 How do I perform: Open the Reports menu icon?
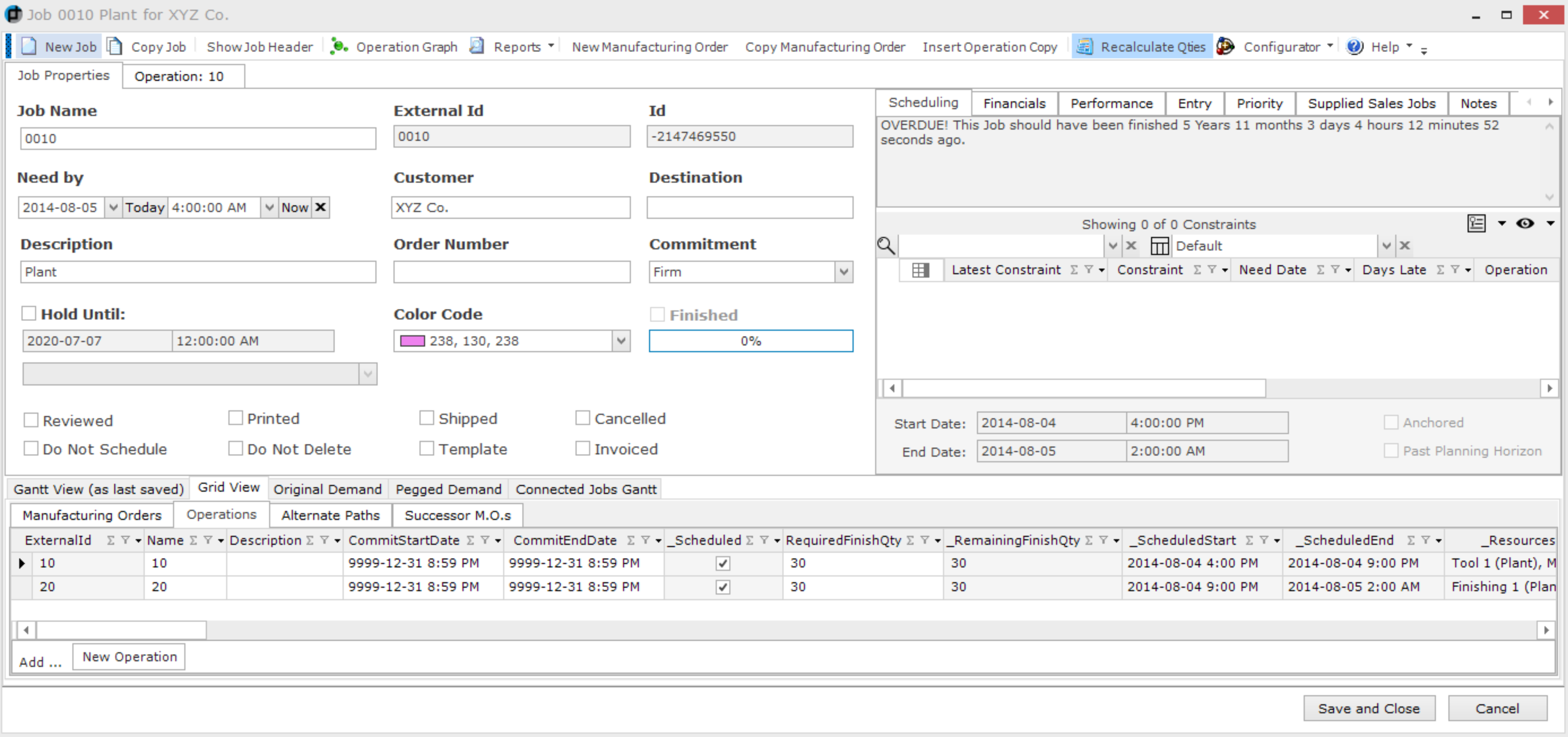point(477,46)
